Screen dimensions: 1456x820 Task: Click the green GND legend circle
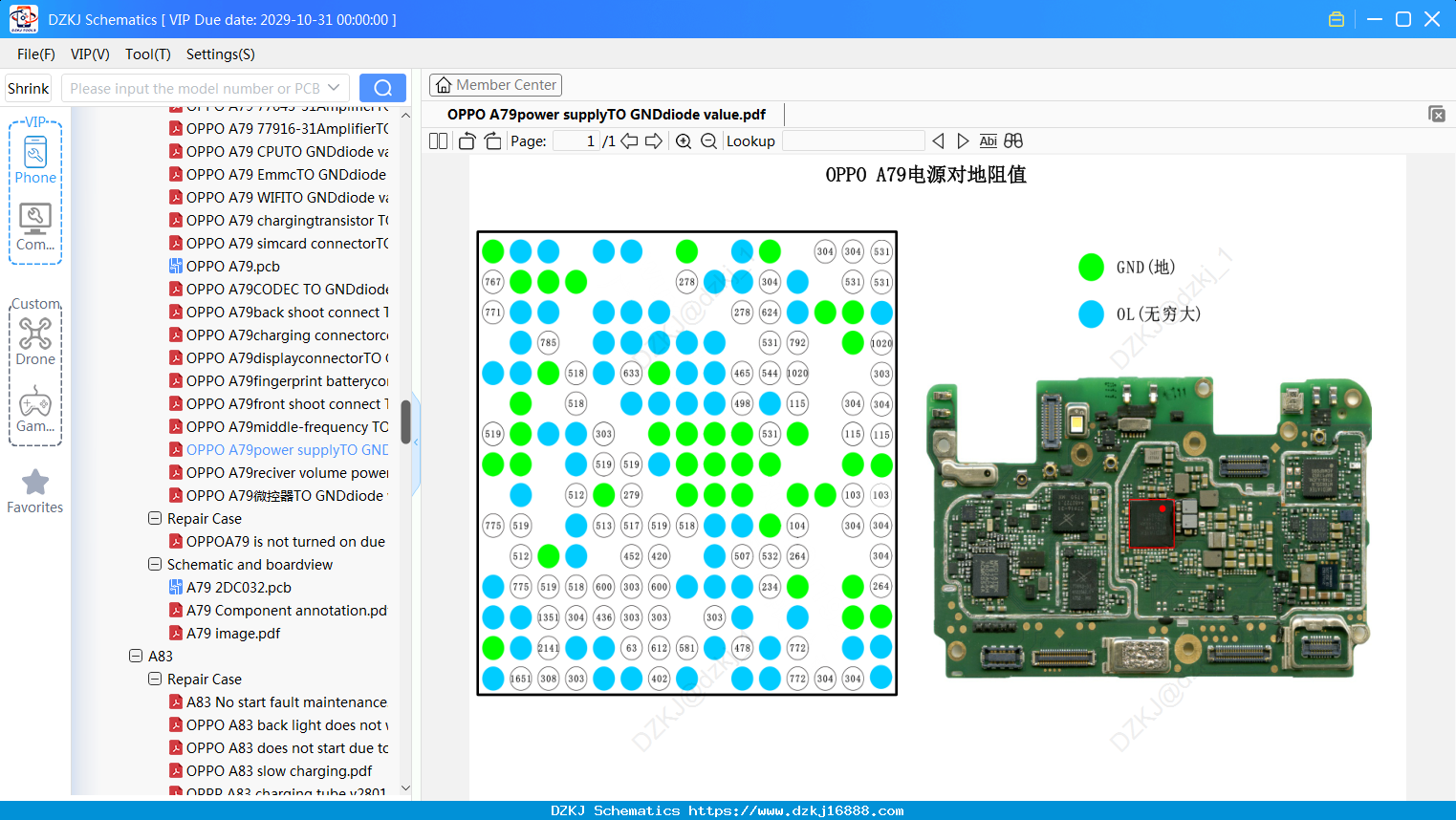pos(1091,268)
